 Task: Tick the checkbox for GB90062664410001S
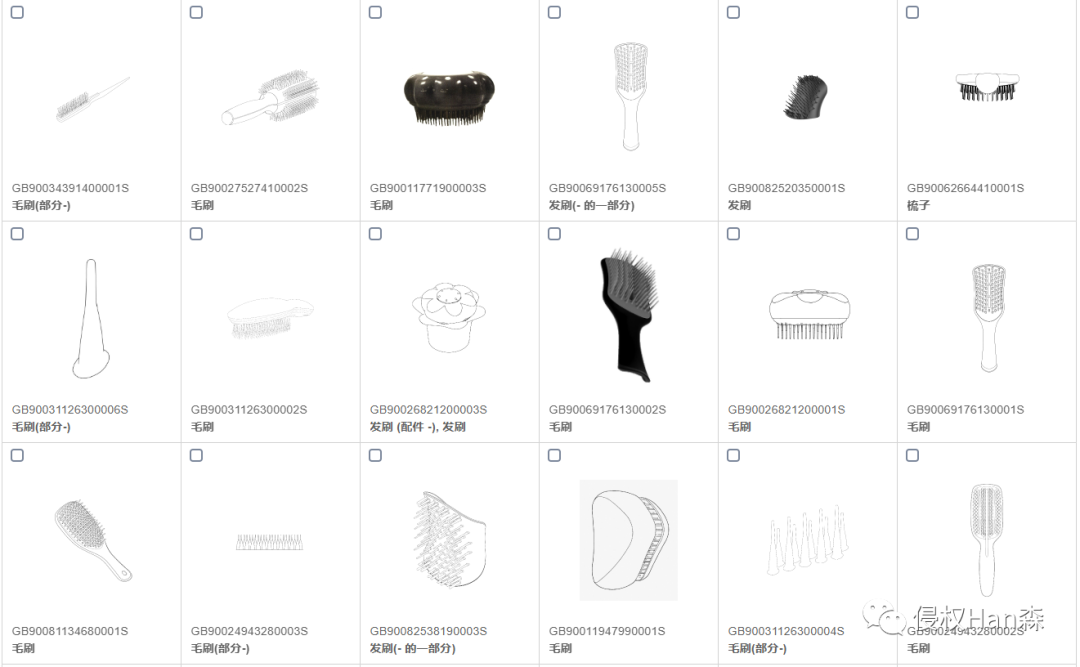[x=913, y=12]
